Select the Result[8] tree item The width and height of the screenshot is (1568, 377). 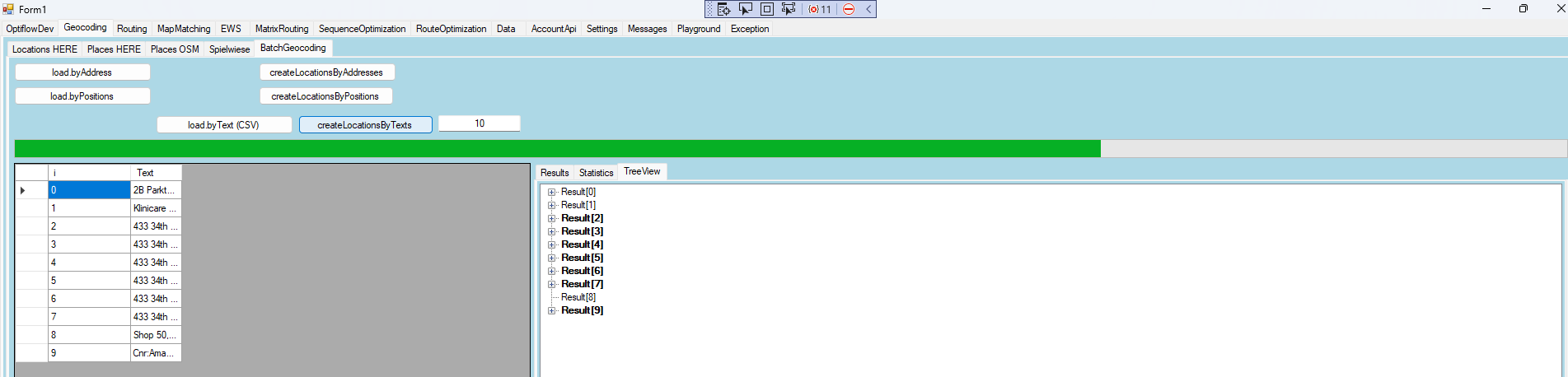(578, 297)
